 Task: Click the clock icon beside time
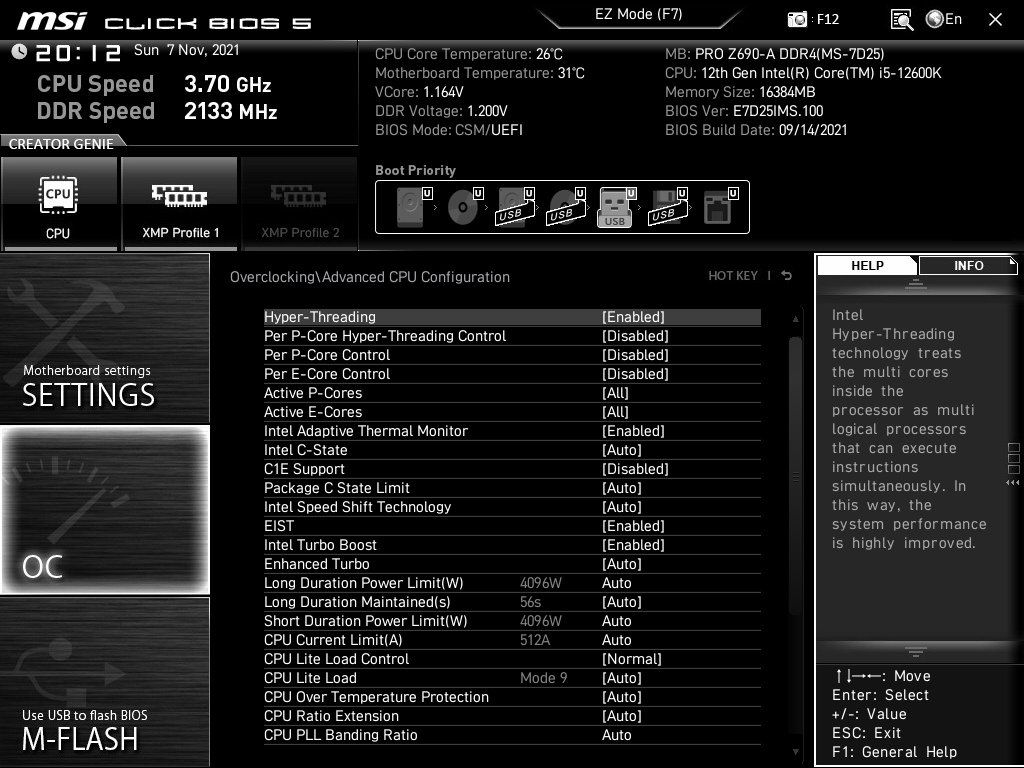click(19, 52)
